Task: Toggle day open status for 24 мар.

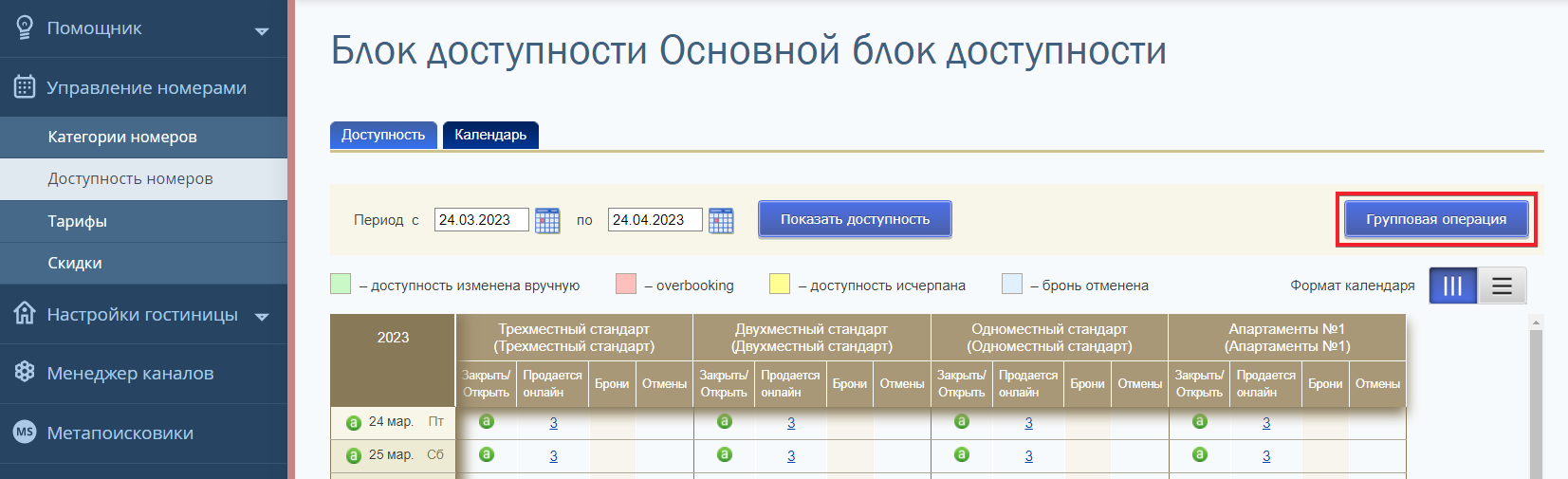Action: click(x=353, y=423)
